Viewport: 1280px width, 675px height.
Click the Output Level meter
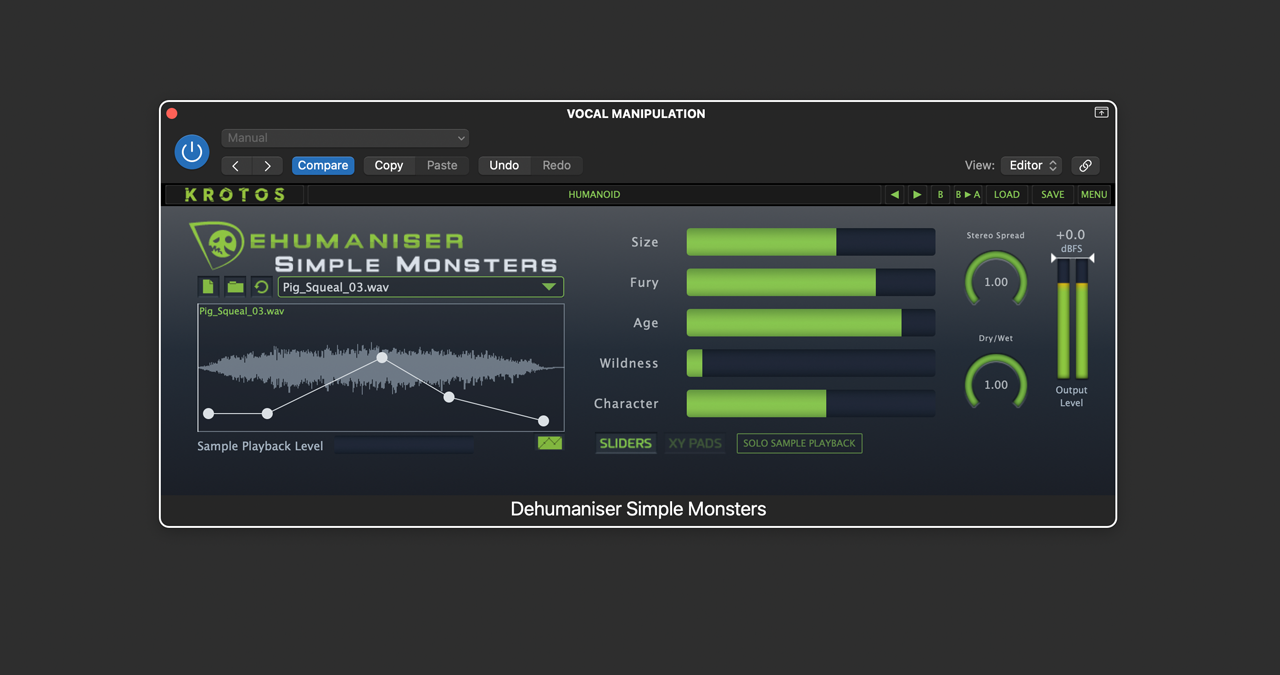tap(1072, 318)
